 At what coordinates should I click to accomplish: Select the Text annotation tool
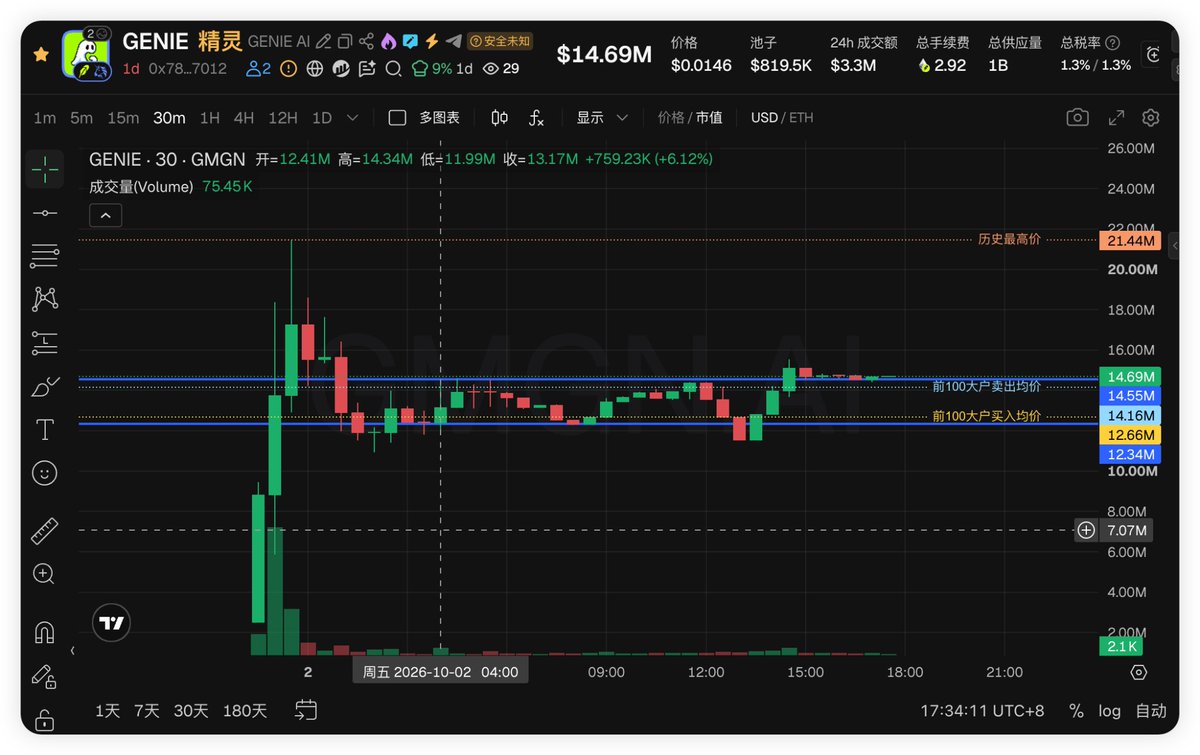(45, 430)
